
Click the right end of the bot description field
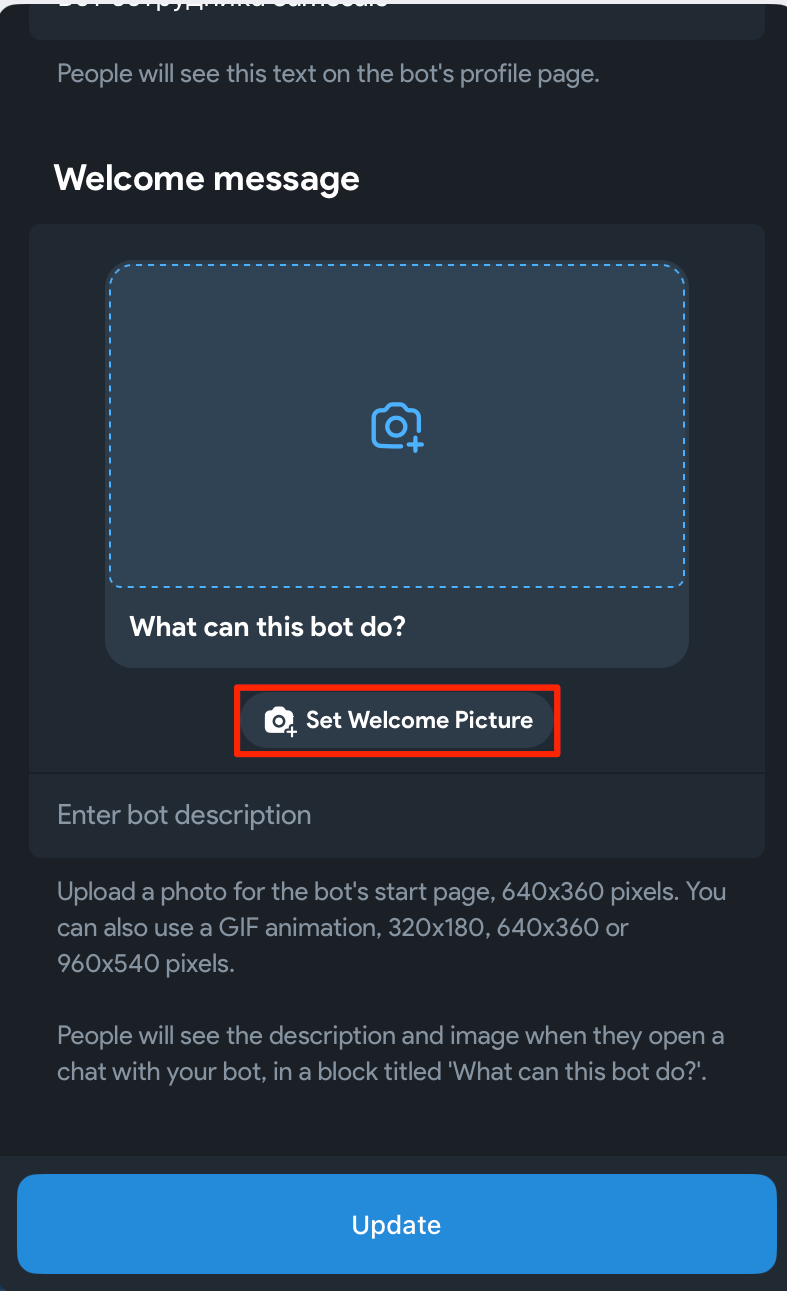point(730,815)
